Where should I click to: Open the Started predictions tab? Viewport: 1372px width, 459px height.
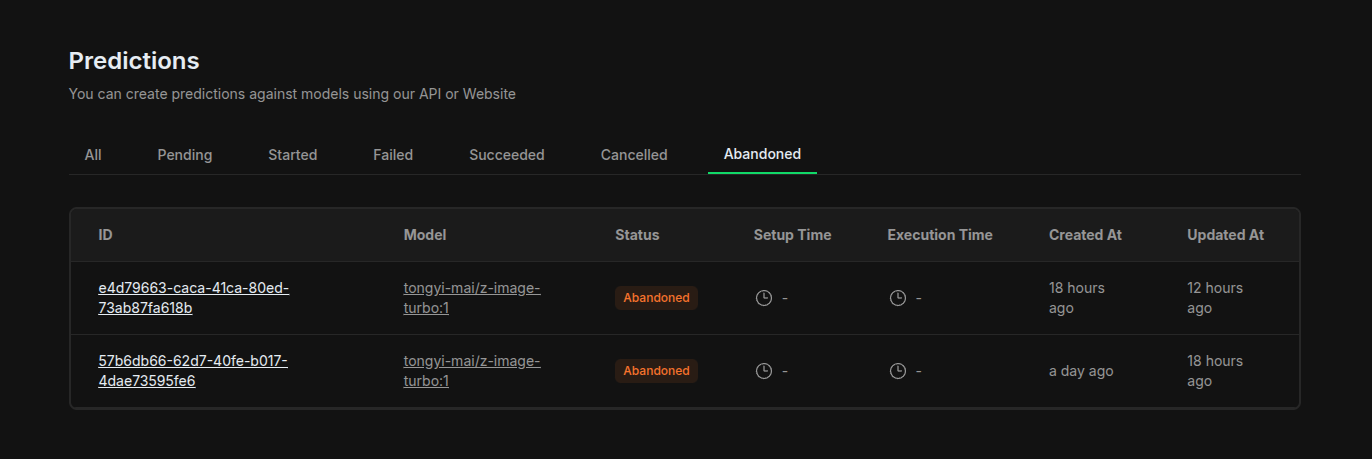[x=293, y=155]
